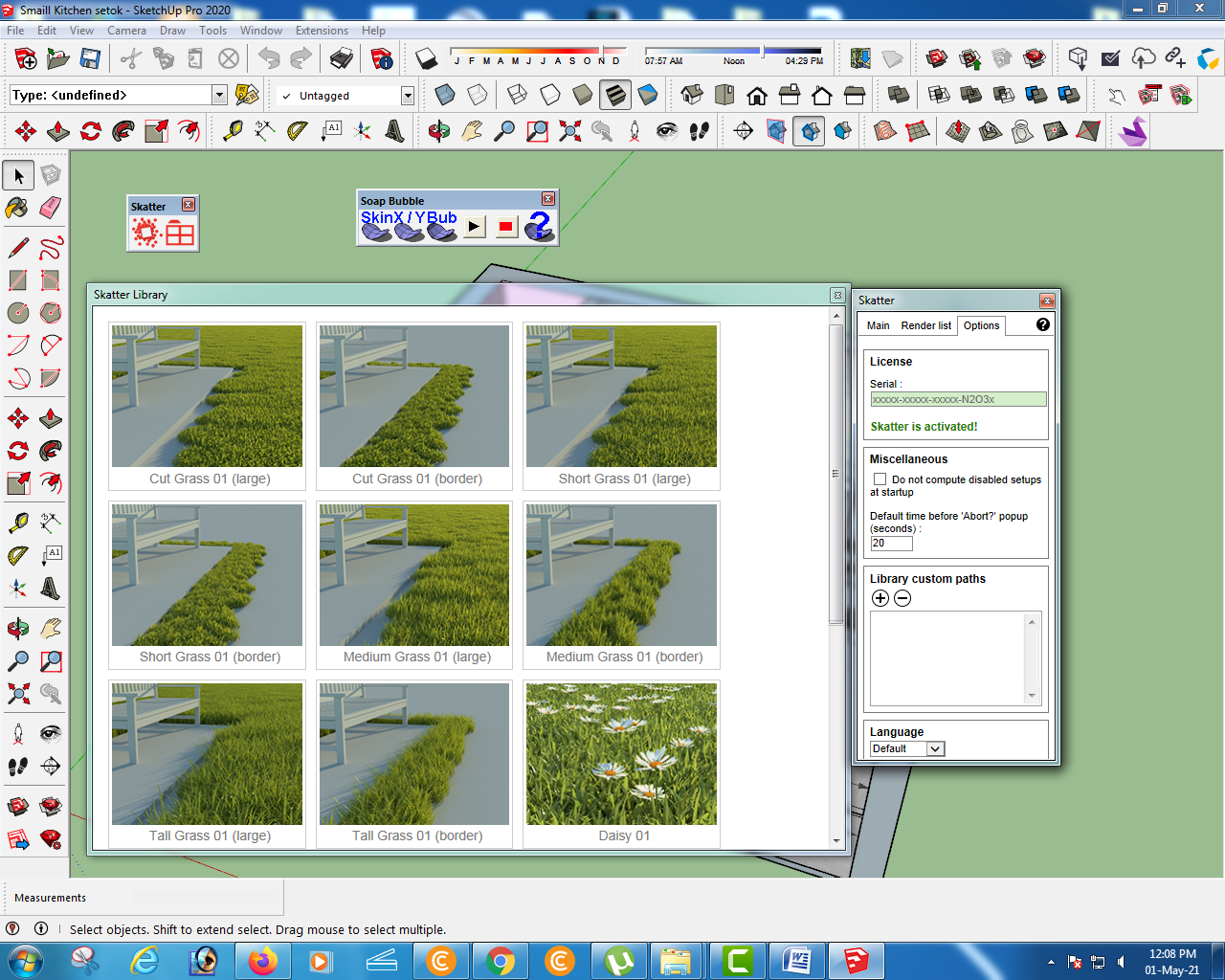This screenshot has height=980, width=1225.
Task: Open the Language Default dropdown
Action: pyautogui.click(x=907, y=748)
